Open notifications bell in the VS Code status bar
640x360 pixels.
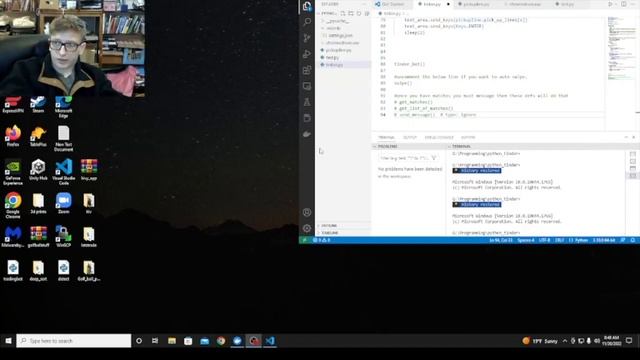click(x=633, y=240)
